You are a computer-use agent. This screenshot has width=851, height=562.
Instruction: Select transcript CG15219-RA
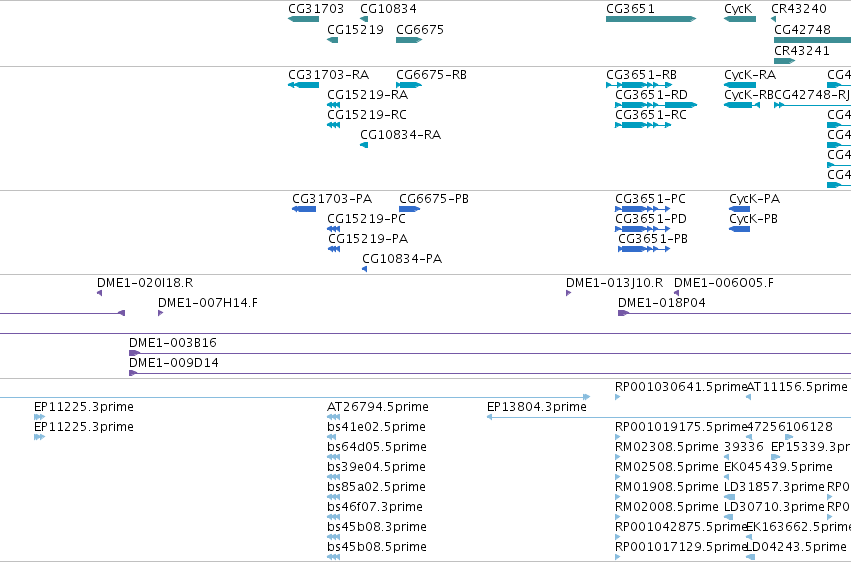367,94
